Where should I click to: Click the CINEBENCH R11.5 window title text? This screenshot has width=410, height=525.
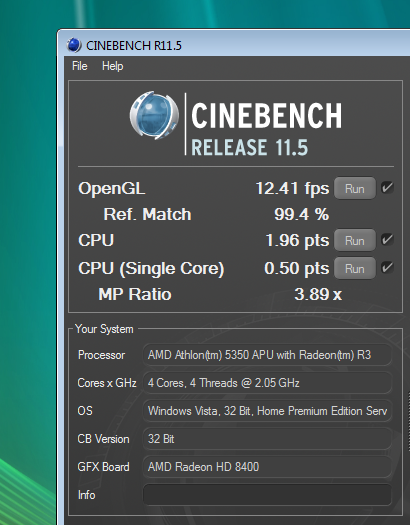134,46
